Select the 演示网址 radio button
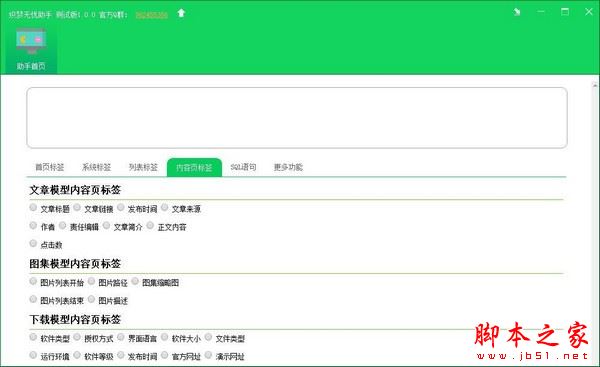The width and height of the screenshot is (600, 367). point(208,355)
